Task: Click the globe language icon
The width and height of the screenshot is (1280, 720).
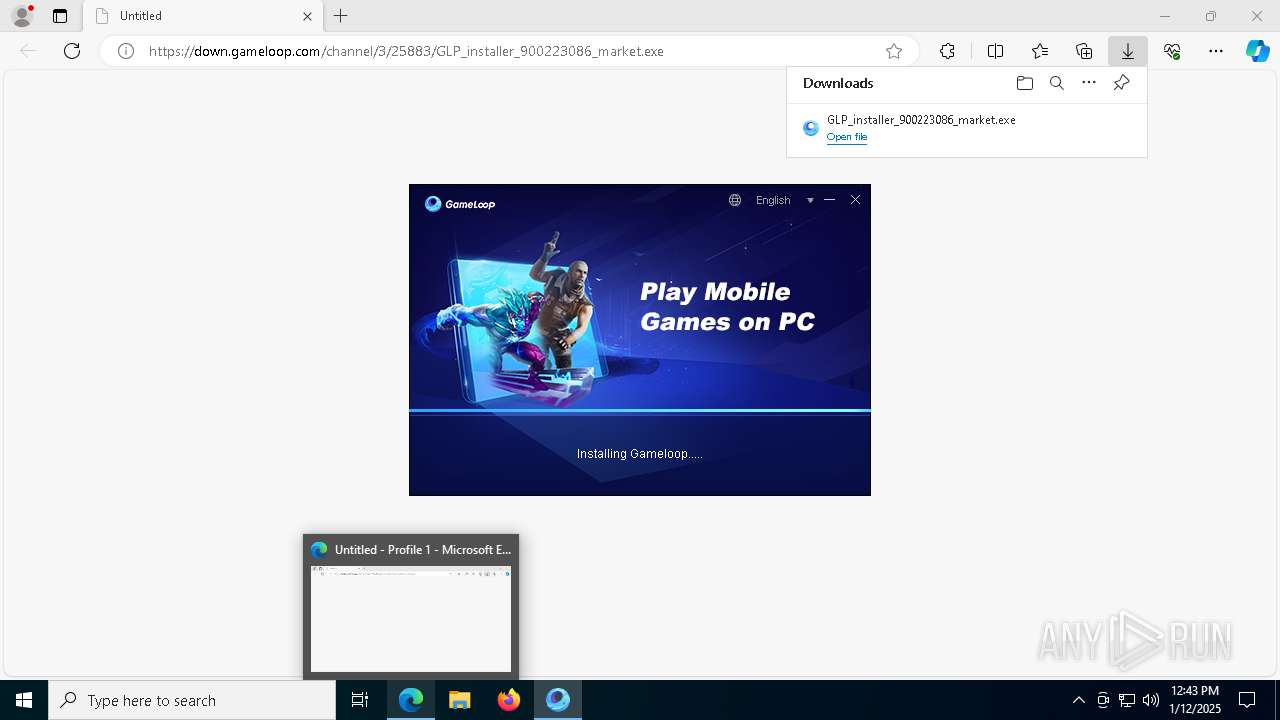Action: tap(735, 200)
